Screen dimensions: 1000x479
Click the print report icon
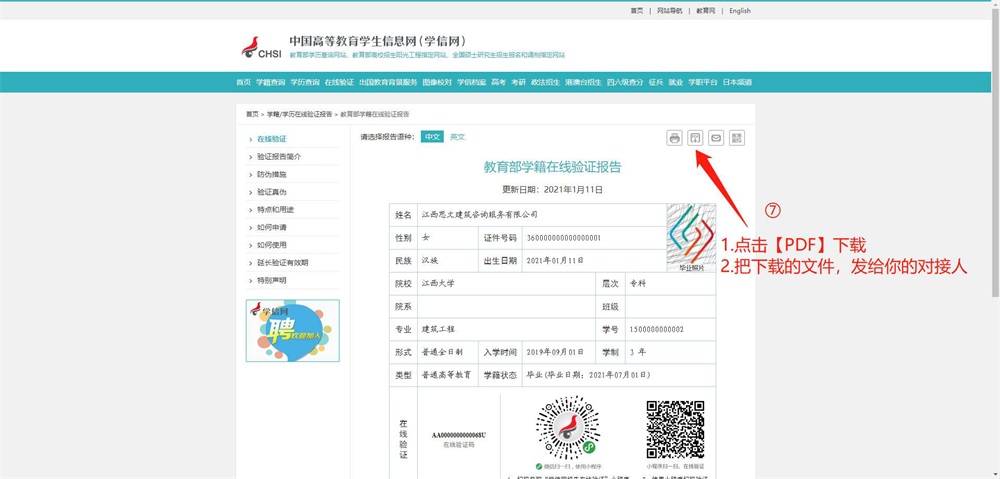tap(675, 138)
